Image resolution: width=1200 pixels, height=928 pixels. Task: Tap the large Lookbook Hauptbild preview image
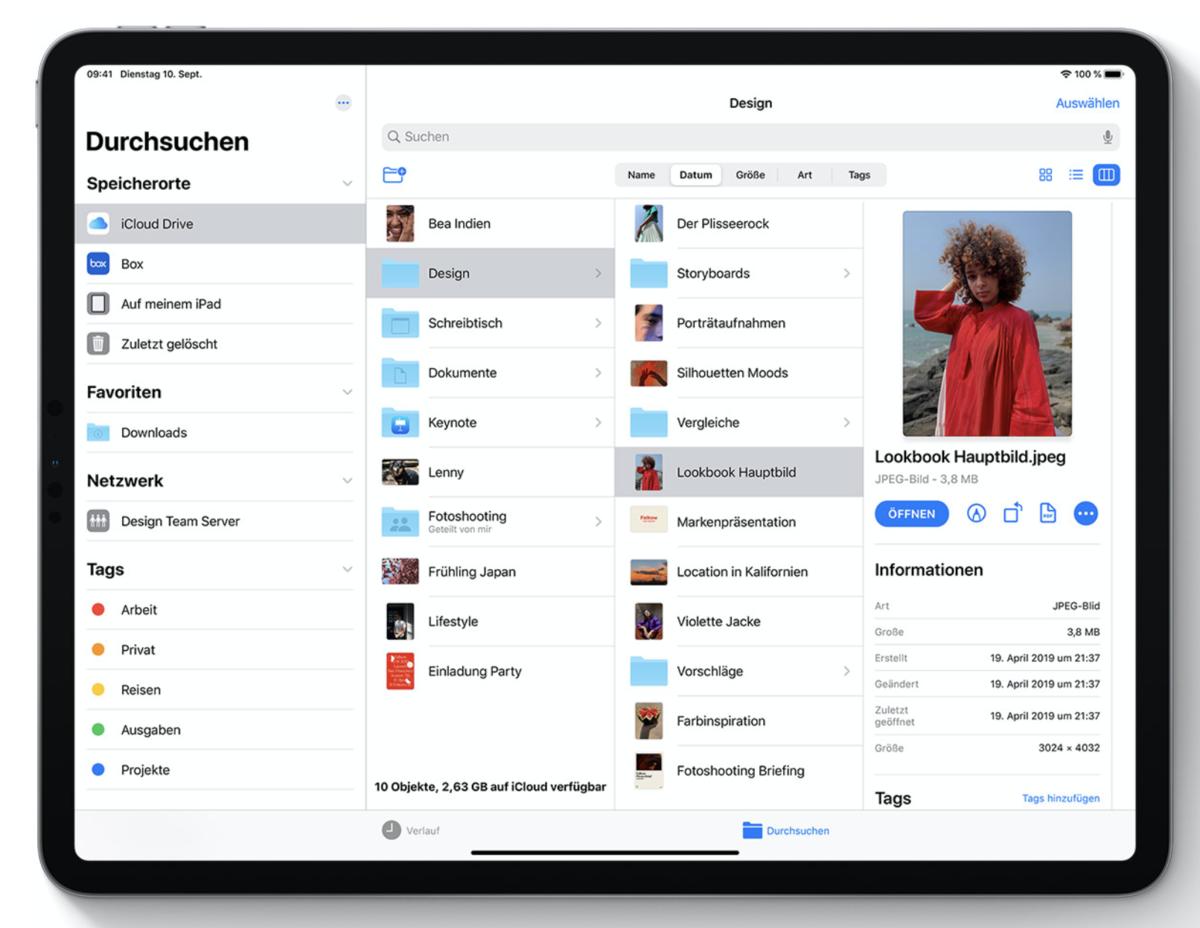pos(987,323)
